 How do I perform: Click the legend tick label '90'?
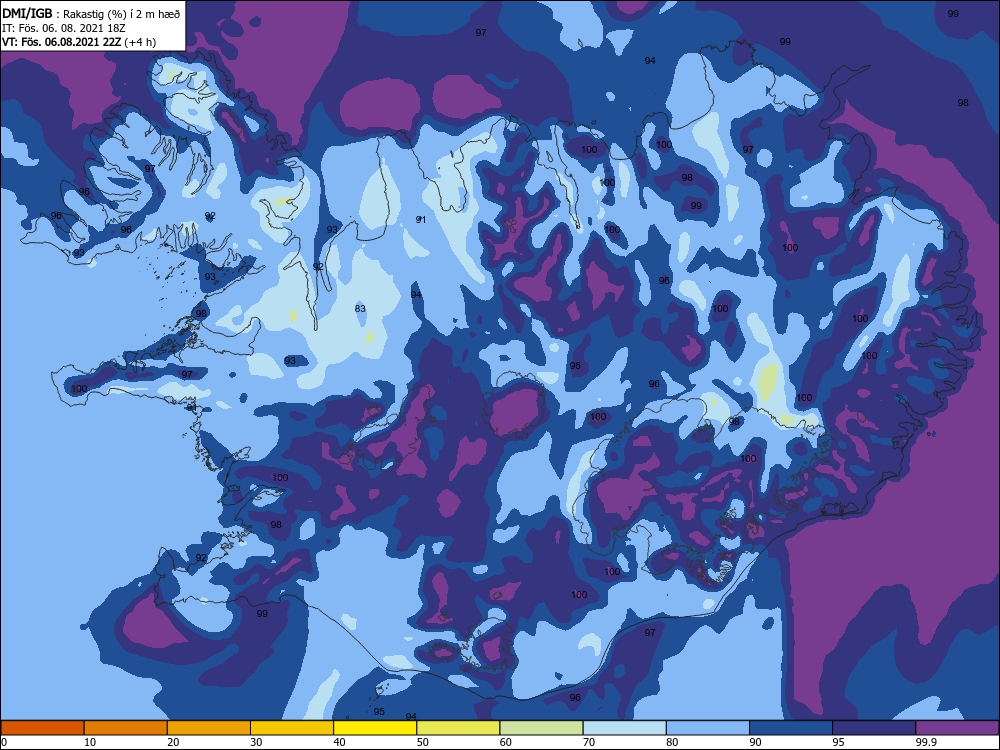click(x=755, y=742)
